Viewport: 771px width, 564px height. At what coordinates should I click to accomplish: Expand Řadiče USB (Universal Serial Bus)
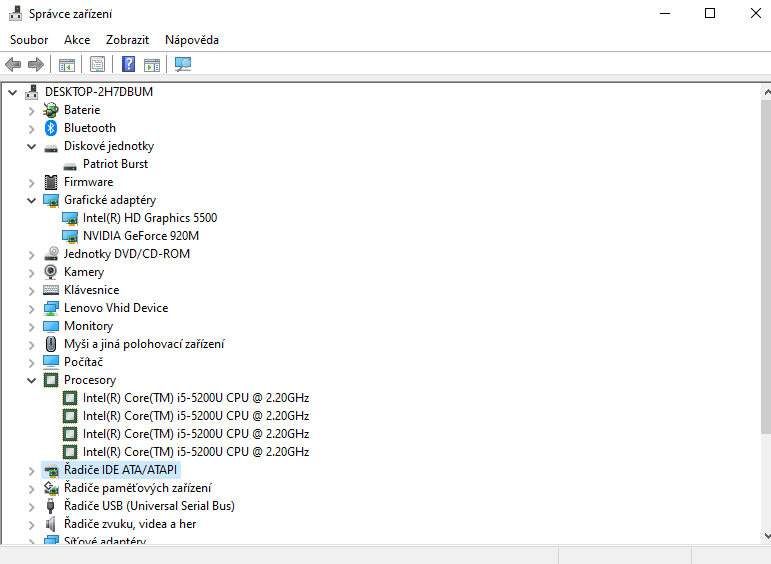point(31,507)
